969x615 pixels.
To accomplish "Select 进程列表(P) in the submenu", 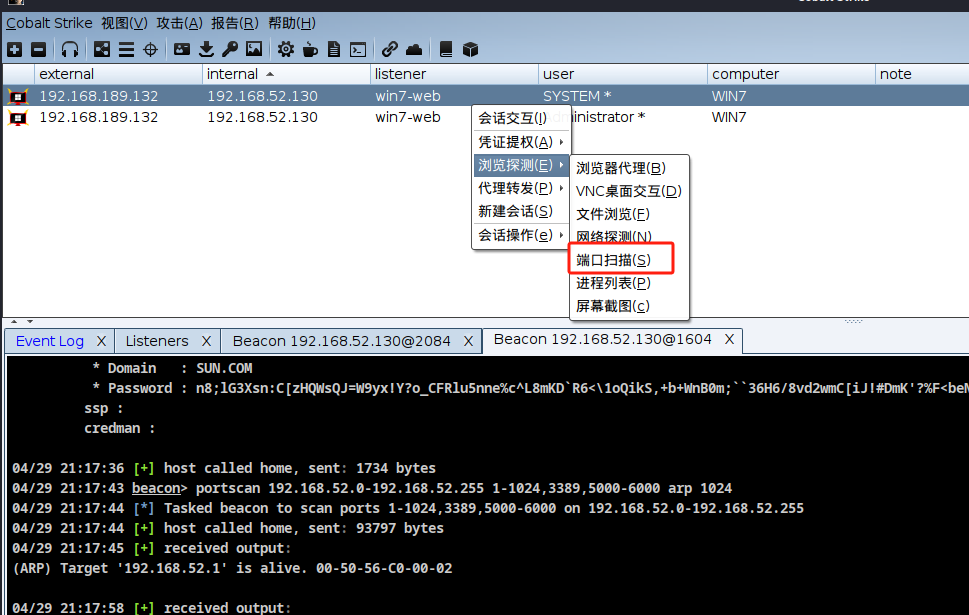I will point(628,283).
